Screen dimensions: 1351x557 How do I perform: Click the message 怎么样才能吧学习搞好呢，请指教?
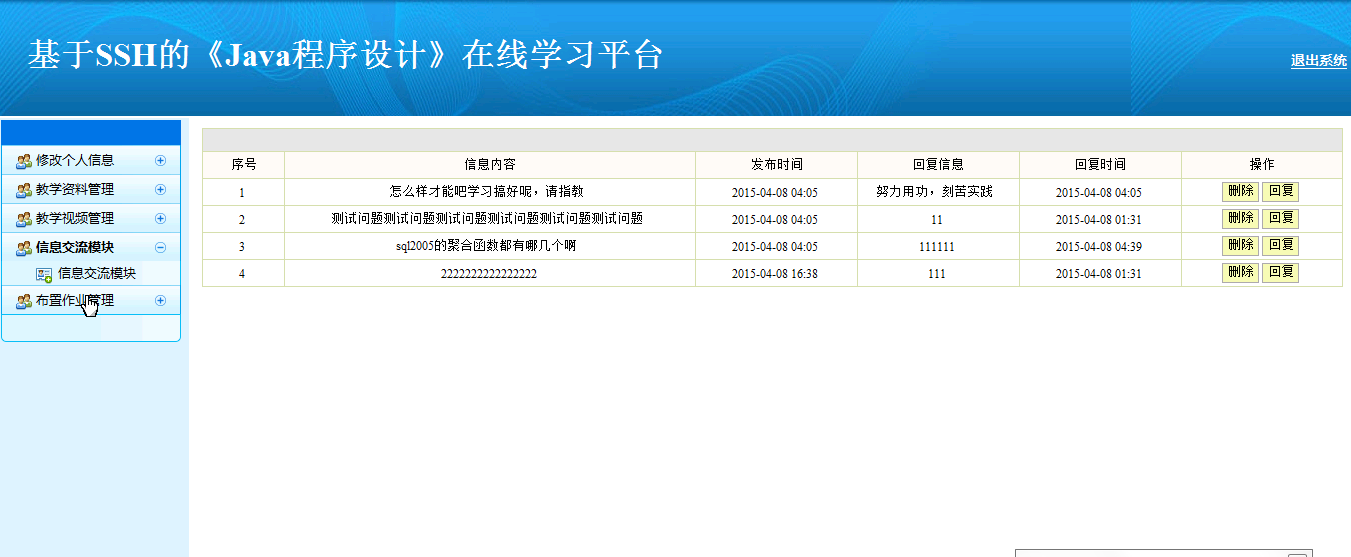pyautogui.click(x=487, y=192)
